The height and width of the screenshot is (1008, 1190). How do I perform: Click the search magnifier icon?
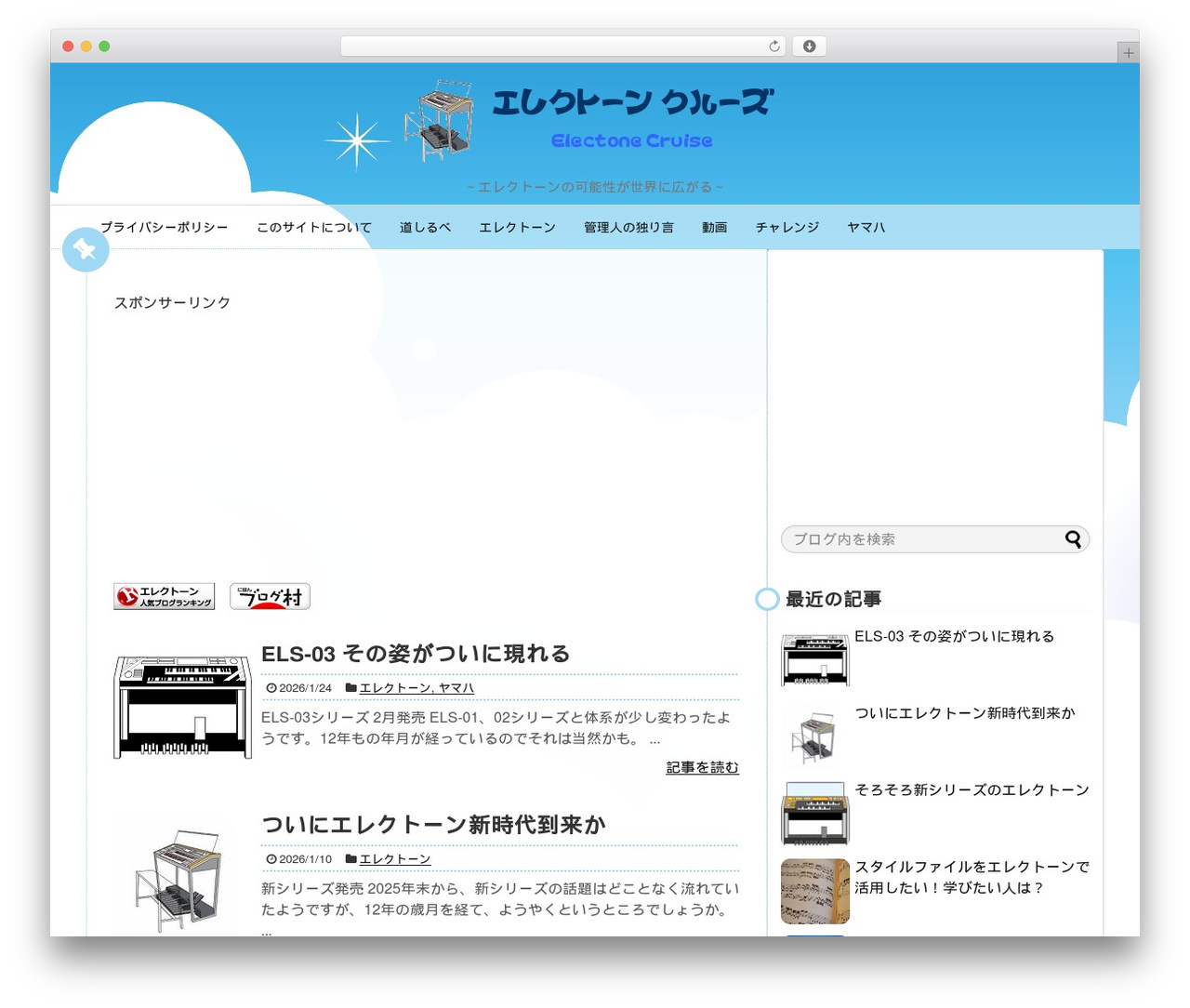tap(1073, 539)
